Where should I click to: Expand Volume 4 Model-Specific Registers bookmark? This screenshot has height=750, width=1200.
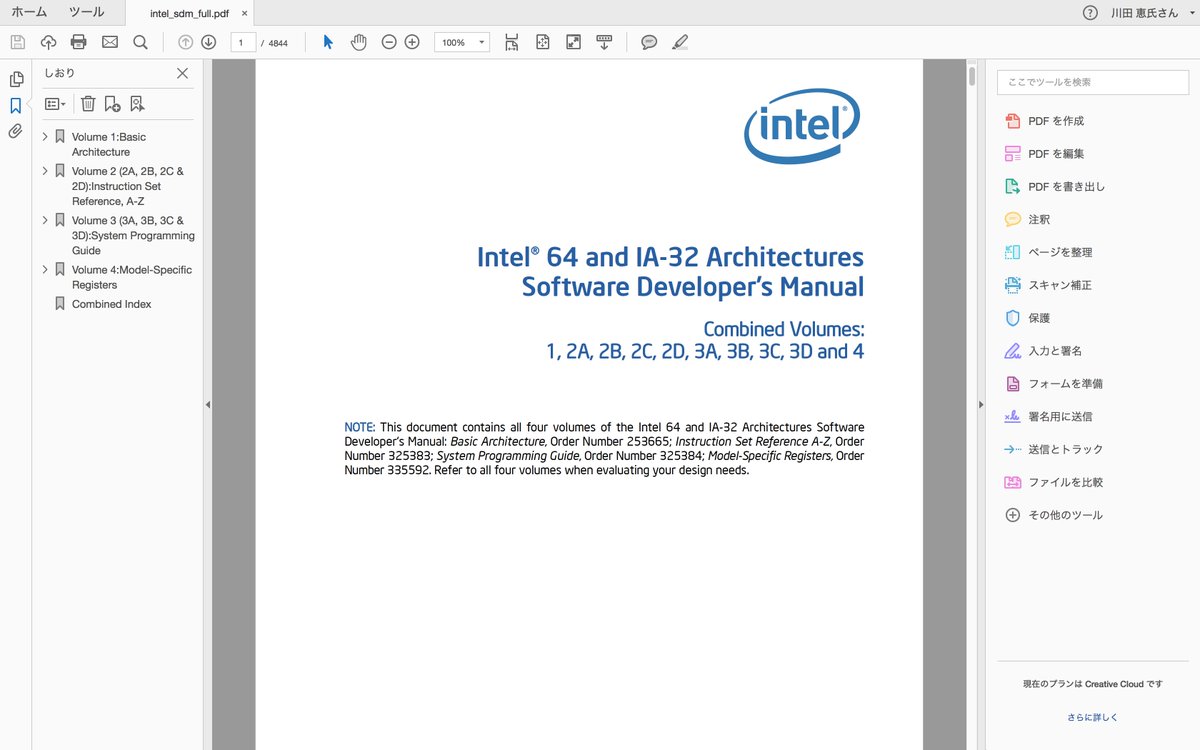pos(45,269)
